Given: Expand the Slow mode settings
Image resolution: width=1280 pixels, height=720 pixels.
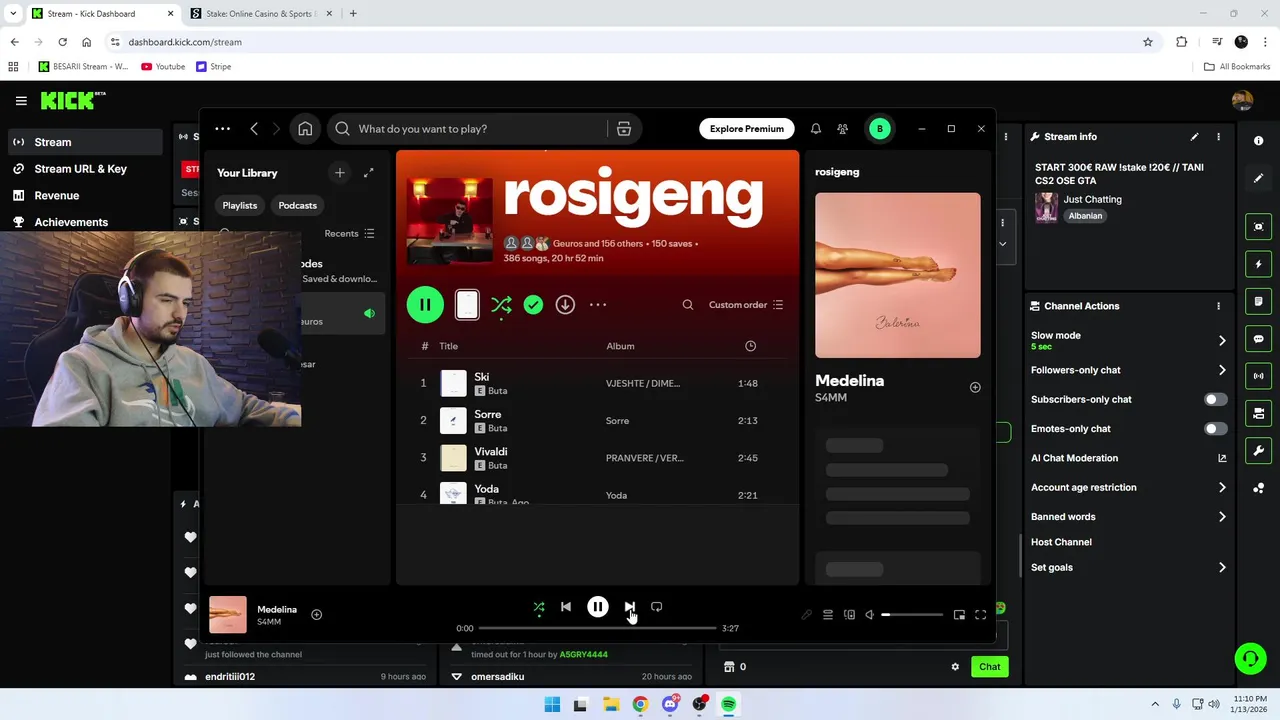Looking at the screenshot, I should (x=1222, y=341).
